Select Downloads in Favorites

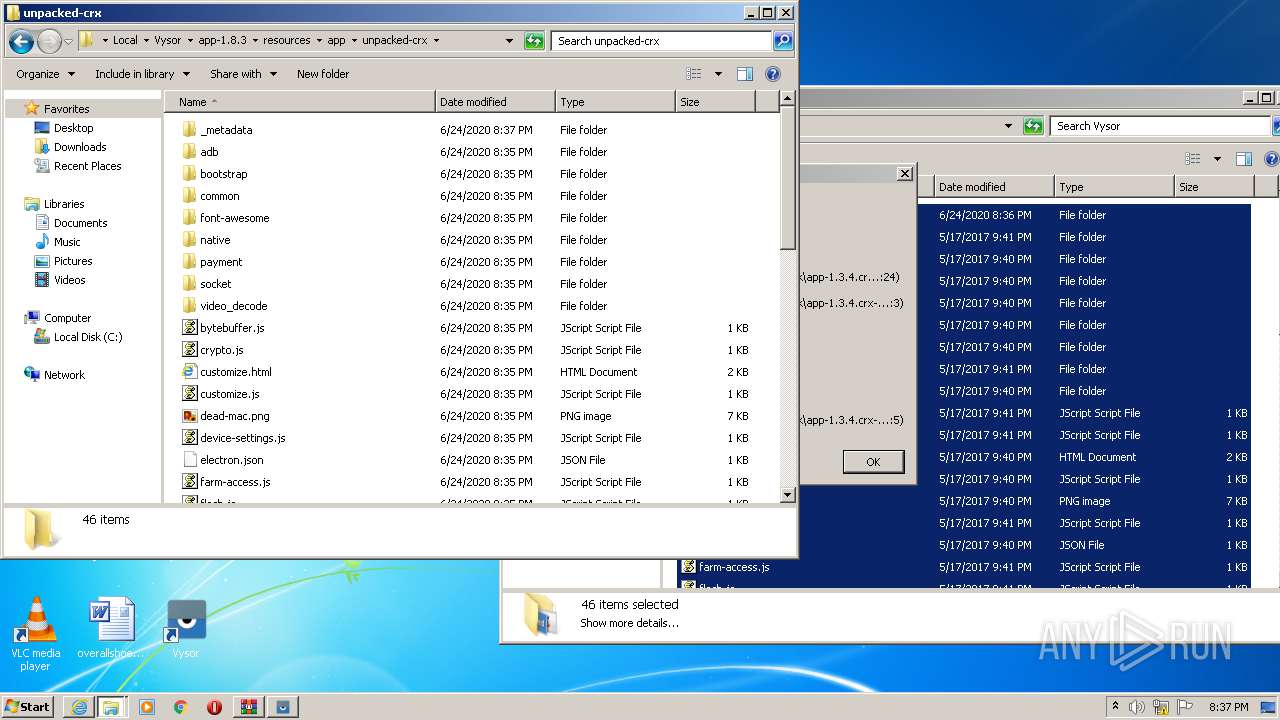[x=80, y=147]
